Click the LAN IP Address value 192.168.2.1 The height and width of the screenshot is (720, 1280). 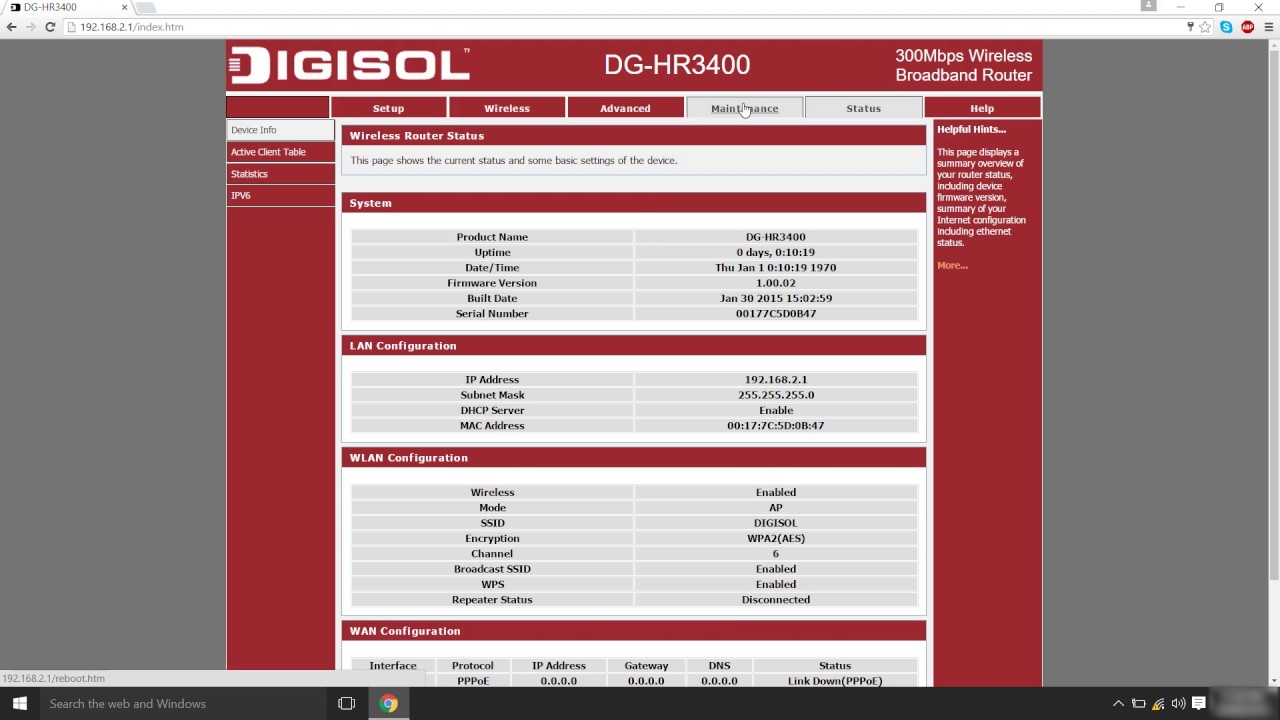(x=776, y=380)
